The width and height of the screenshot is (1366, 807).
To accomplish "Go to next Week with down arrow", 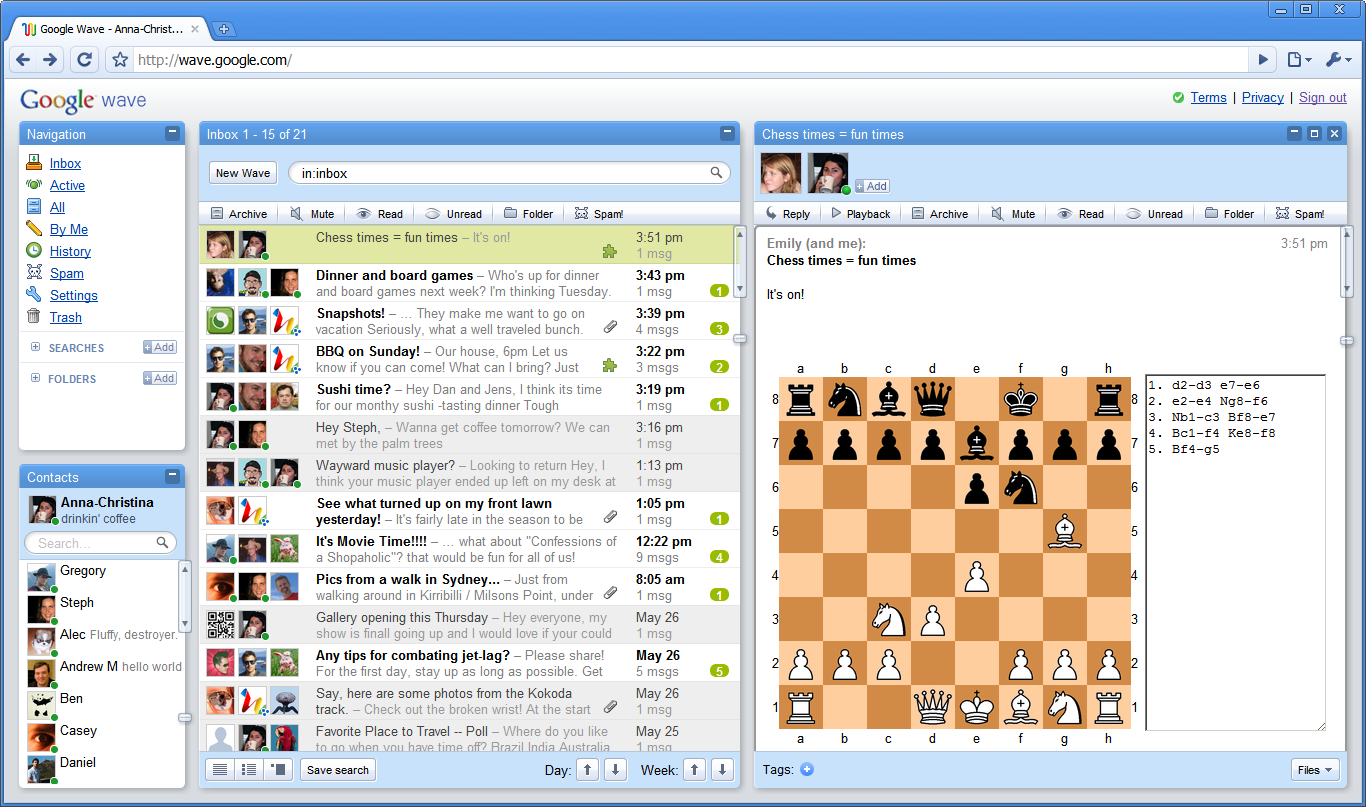I will (722, 770).
